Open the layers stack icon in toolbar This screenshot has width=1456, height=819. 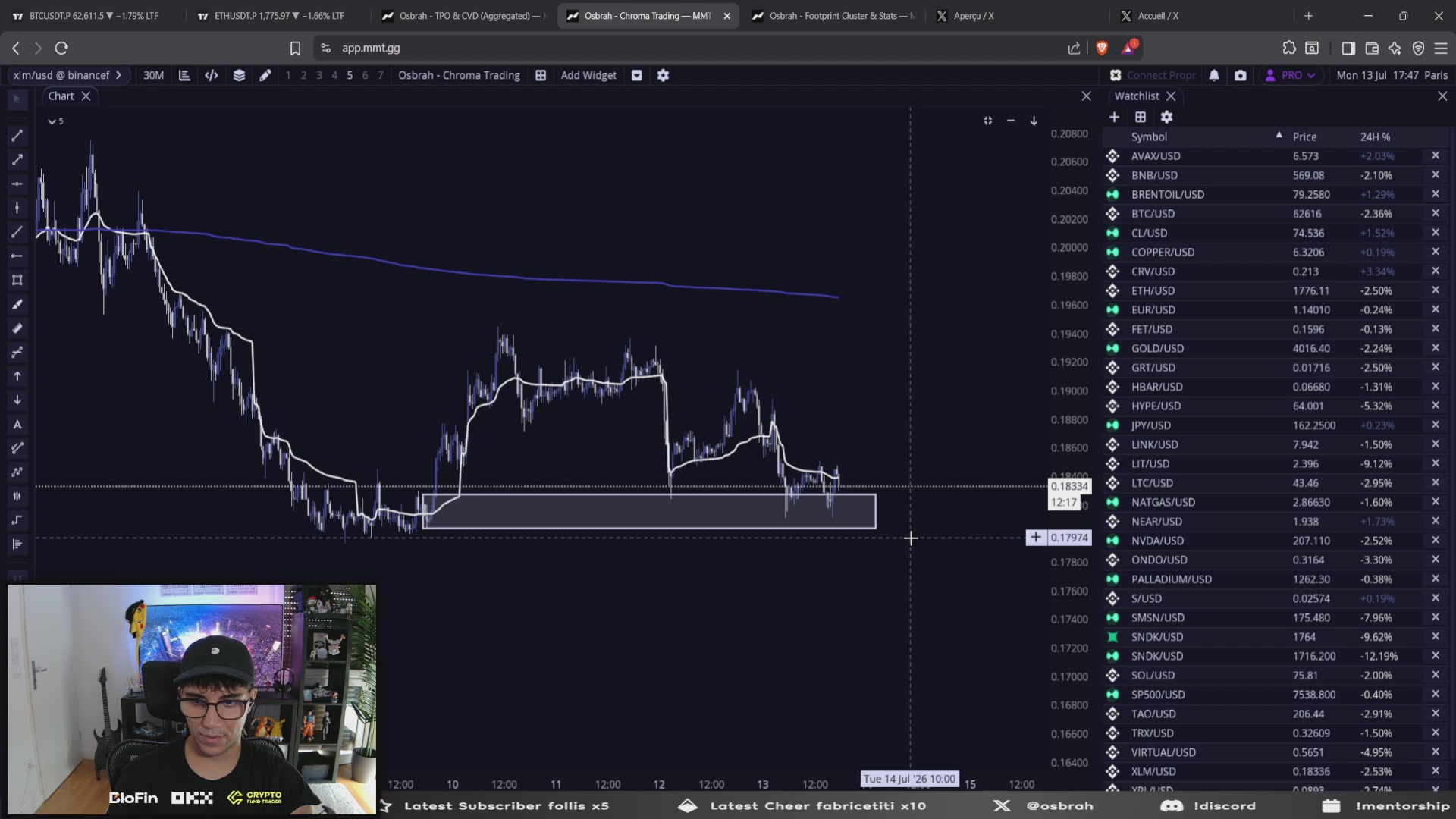(239, 75)
